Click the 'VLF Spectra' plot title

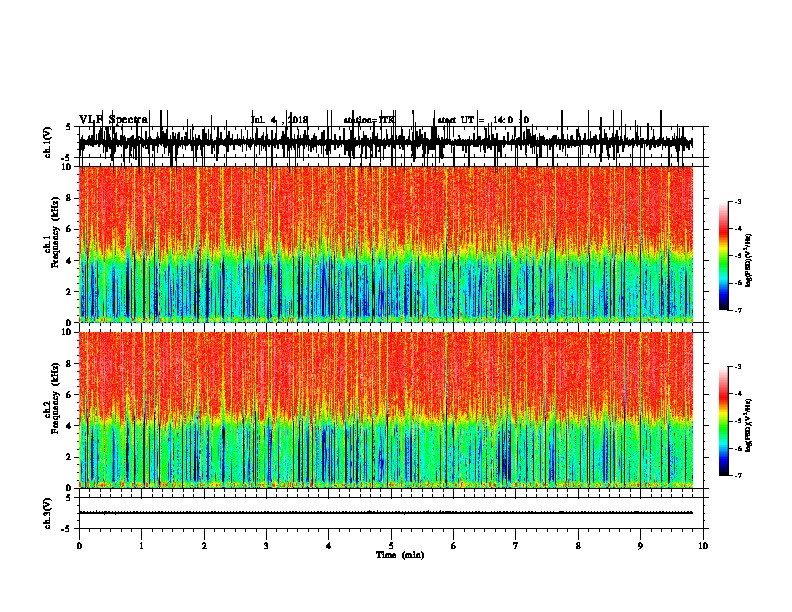[113, 120]
